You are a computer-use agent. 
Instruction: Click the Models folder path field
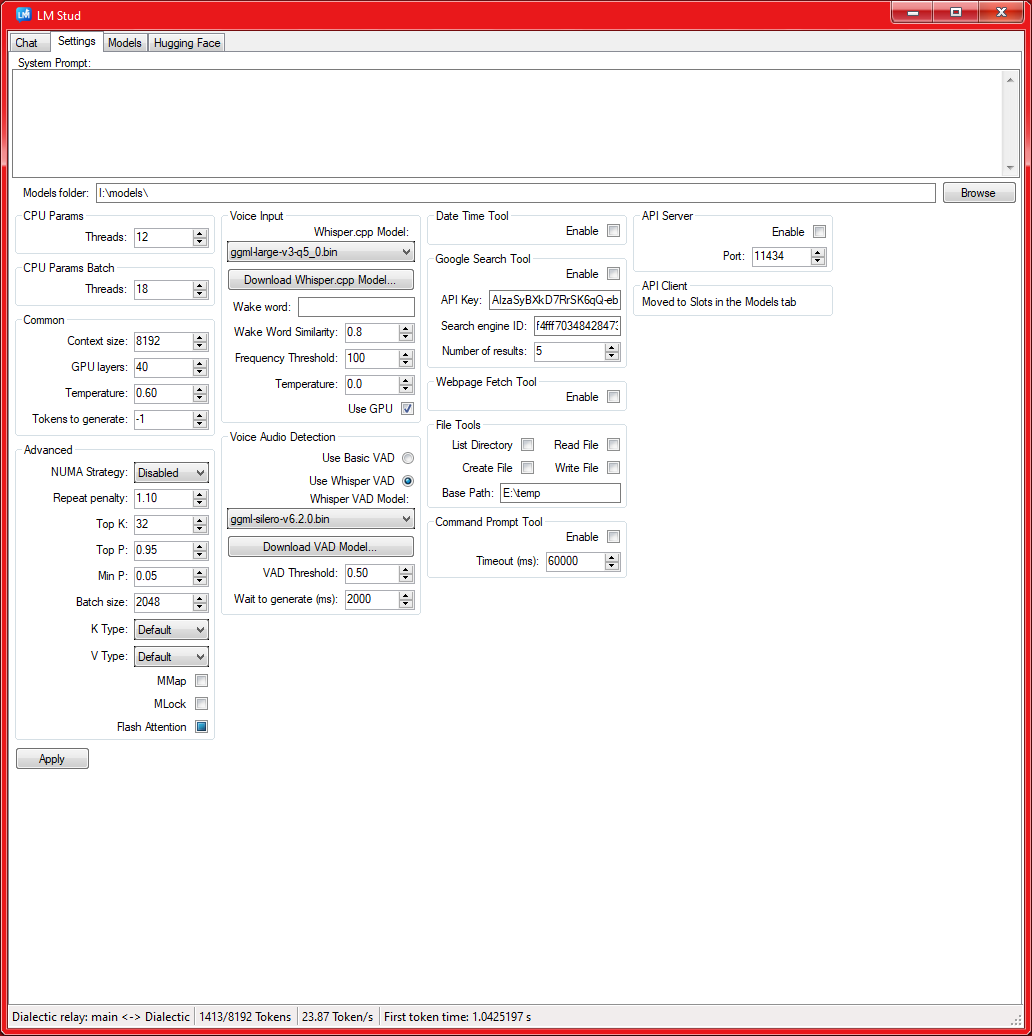[x=515, y=193]
